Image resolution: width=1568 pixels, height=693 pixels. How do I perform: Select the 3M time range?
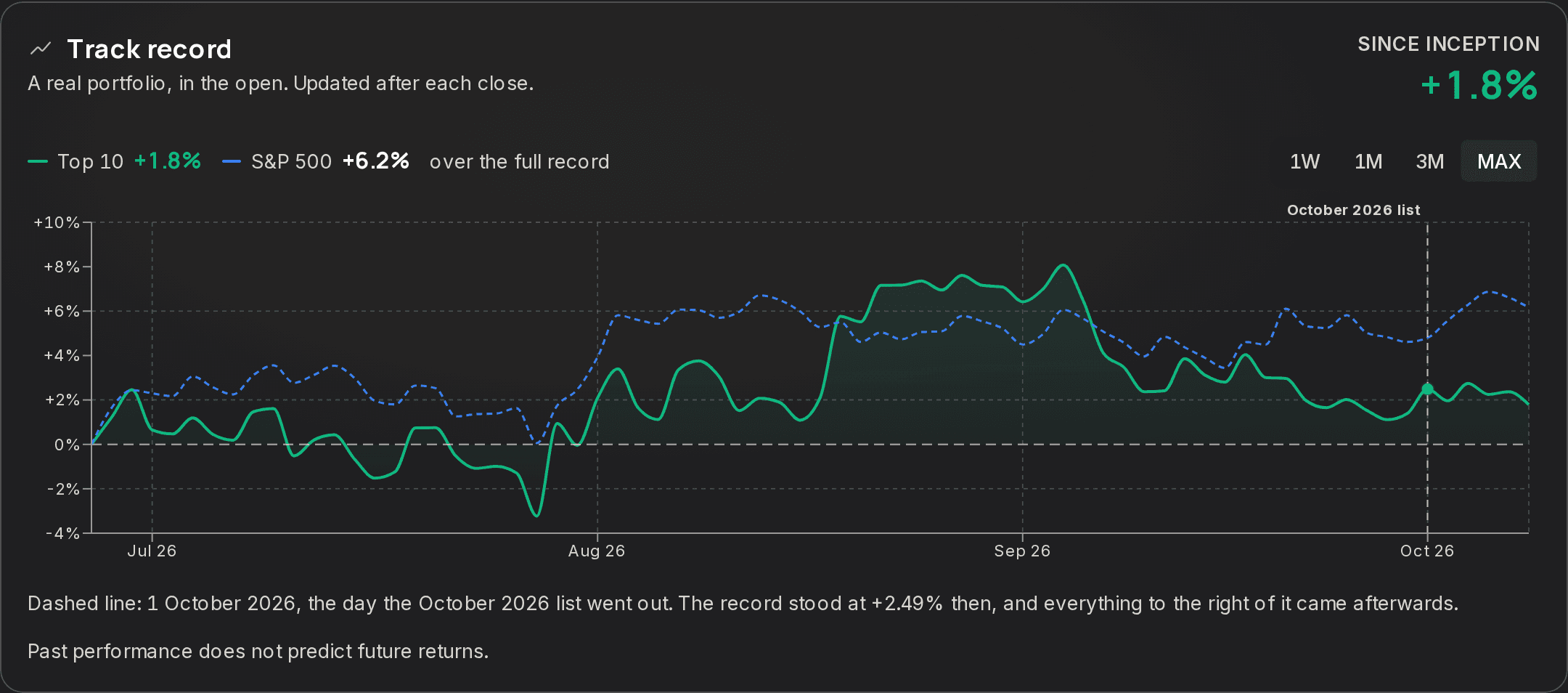1429,161
